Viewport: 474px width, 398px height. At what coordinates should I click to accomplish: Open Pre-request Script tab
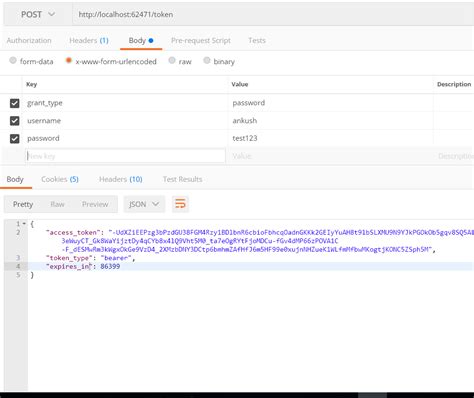pos(201,40)
